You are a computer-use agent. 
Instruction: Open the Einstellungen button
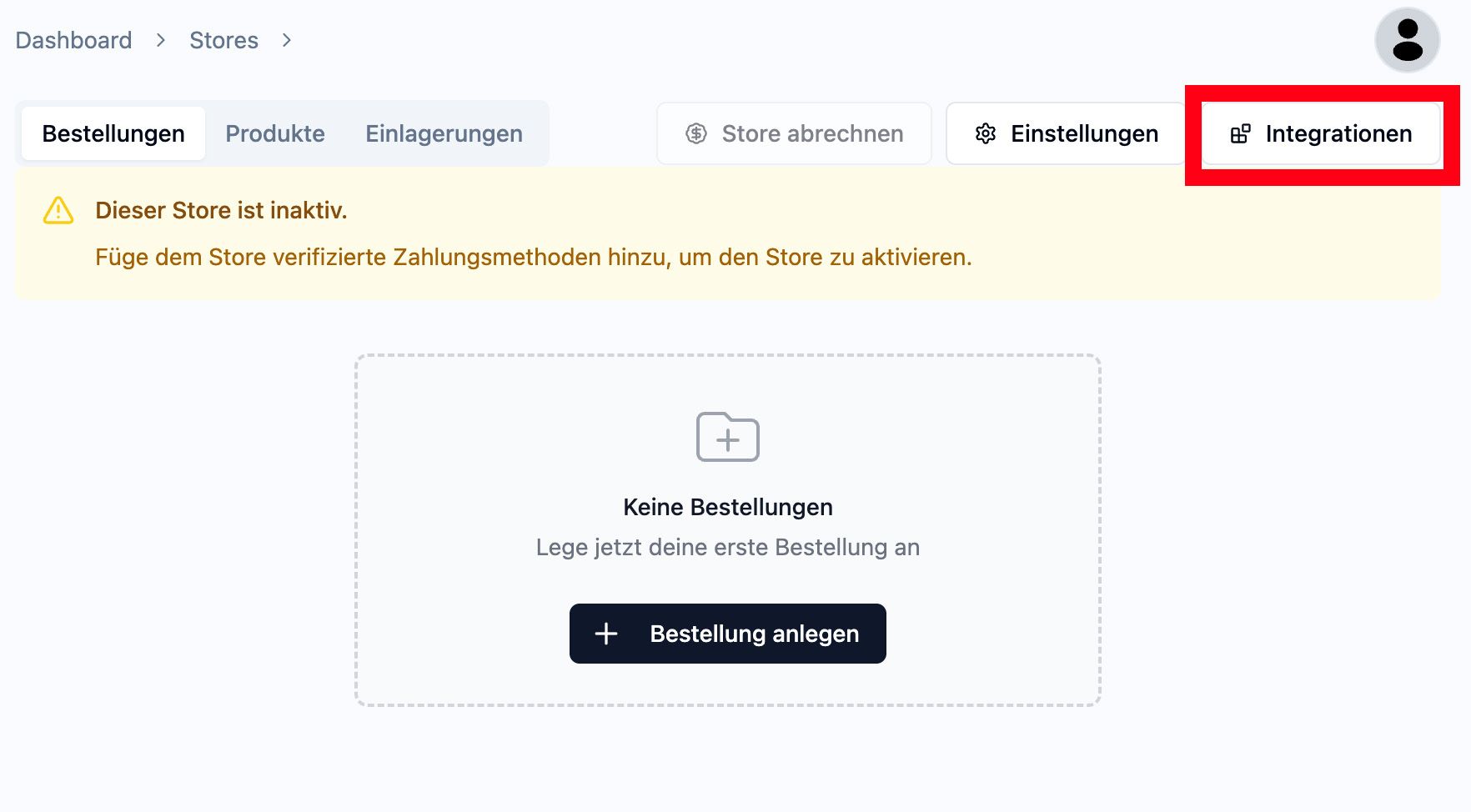click(1067, 133)
